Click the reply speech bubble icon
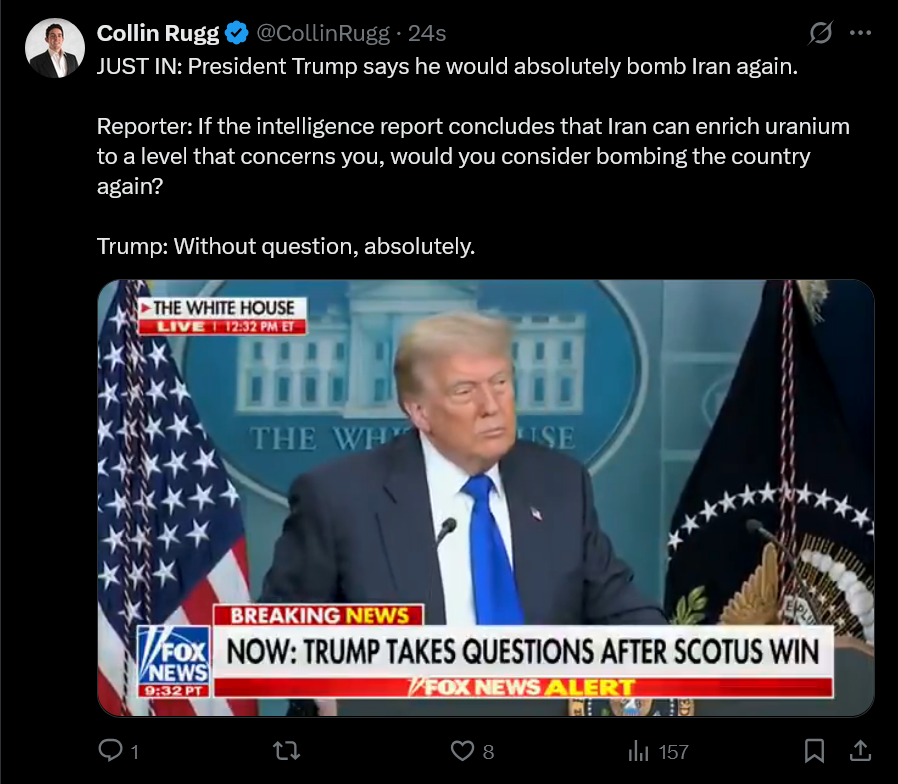 (x=111, y=751)
